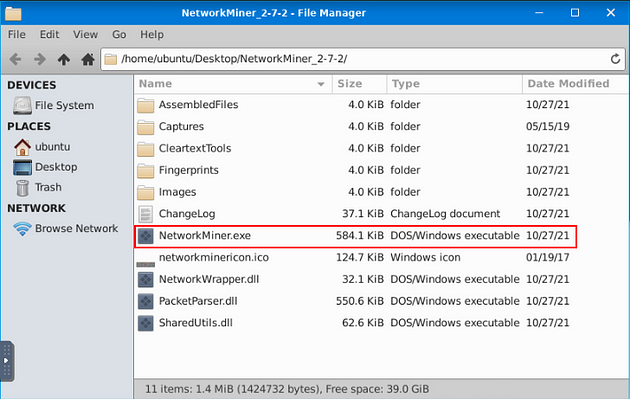Image resolution: width=630 pixels, height=399 pixels.
Task: Select the AssembledFiles folder icon
Action: click(x=145, y=105)
